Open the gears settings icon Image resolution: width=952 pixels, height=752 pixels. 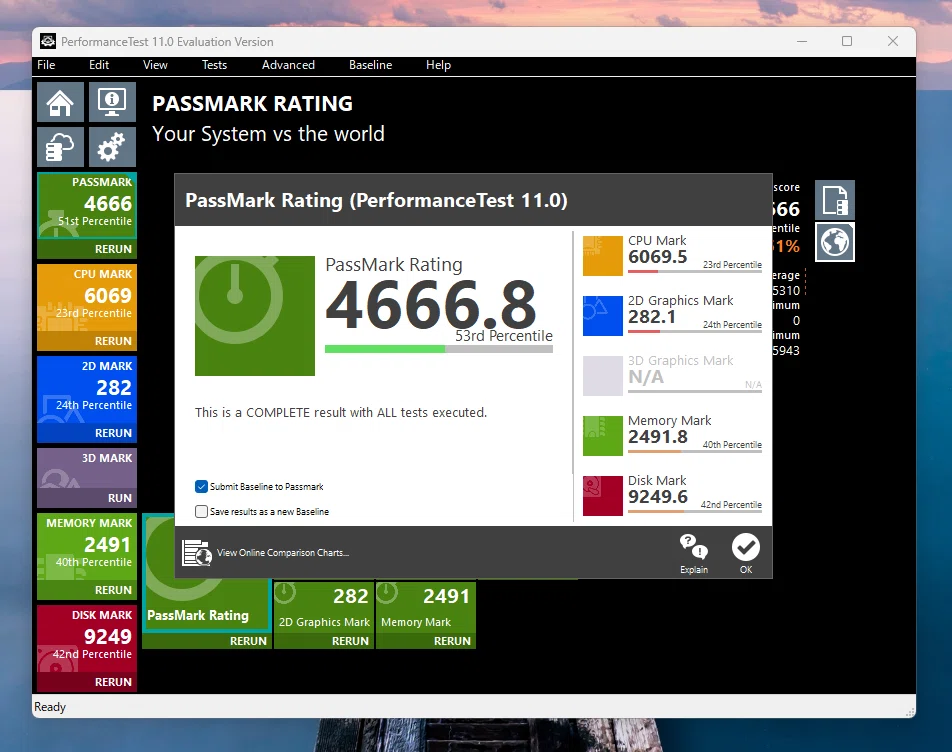click(112, 146)
